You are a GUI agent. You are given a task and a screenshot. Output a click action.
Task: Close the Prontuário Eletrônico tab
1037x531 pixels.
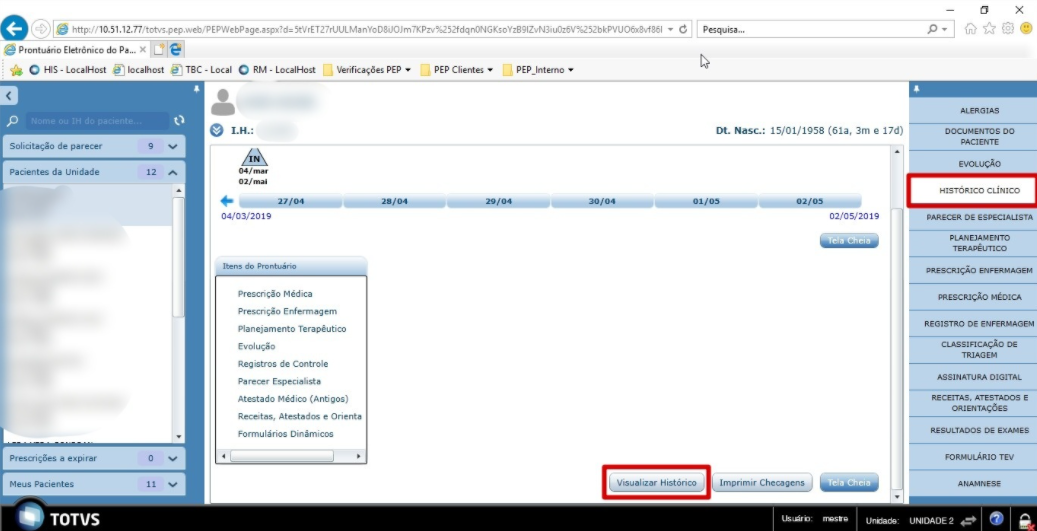[143, 50]
